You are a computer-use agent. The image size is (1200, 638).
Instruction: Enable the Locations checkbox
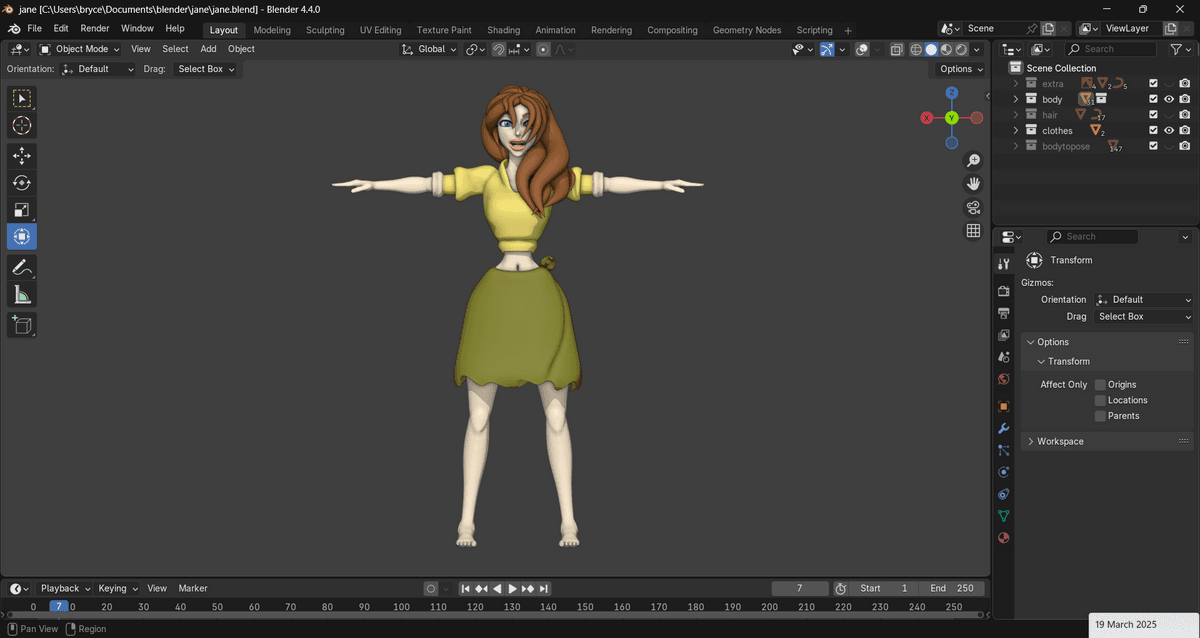(1100, 400)
